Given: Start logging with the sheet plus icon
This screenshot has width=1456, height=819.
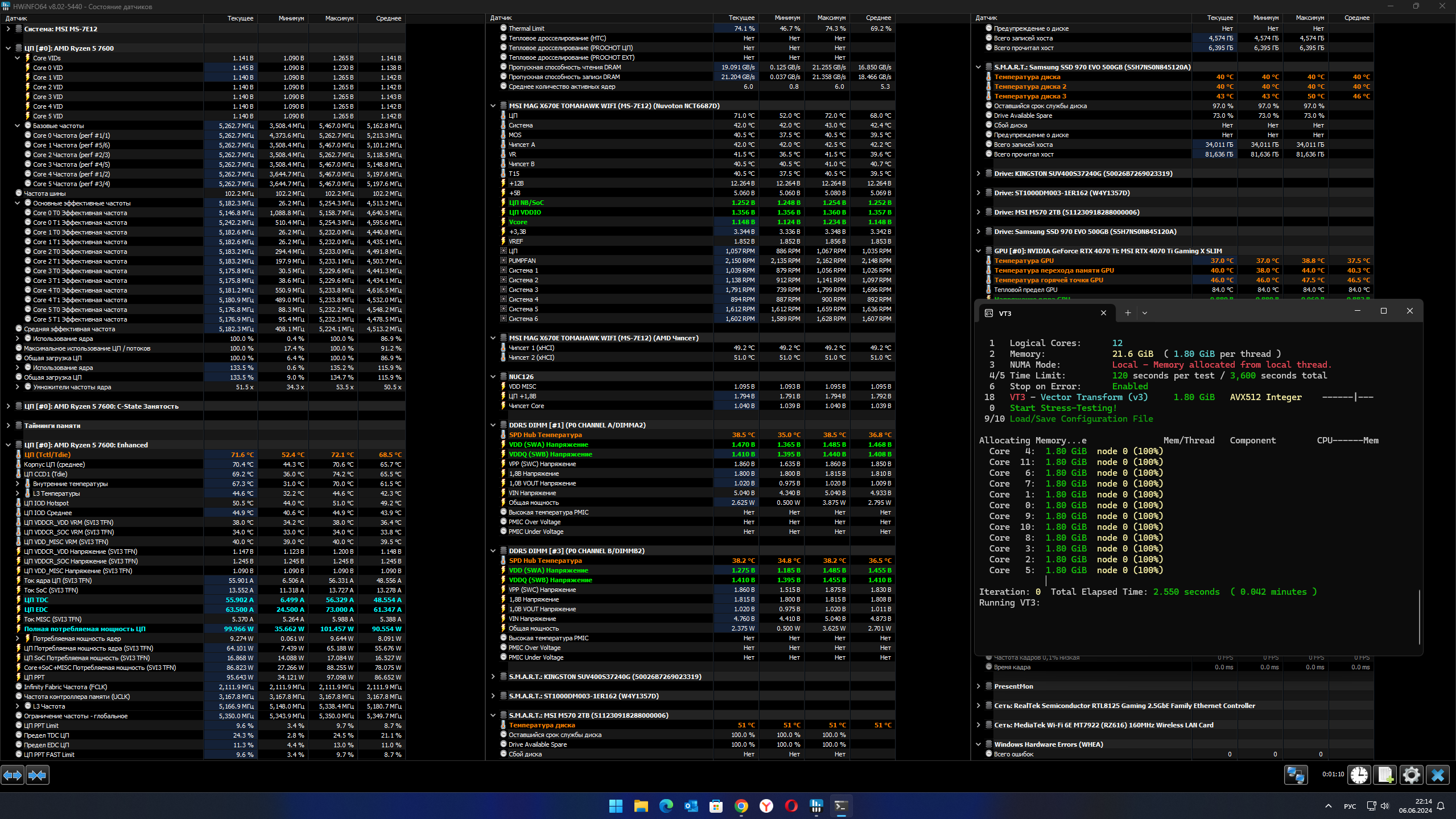Looking at the screenshot, I should coord(1385,775).
